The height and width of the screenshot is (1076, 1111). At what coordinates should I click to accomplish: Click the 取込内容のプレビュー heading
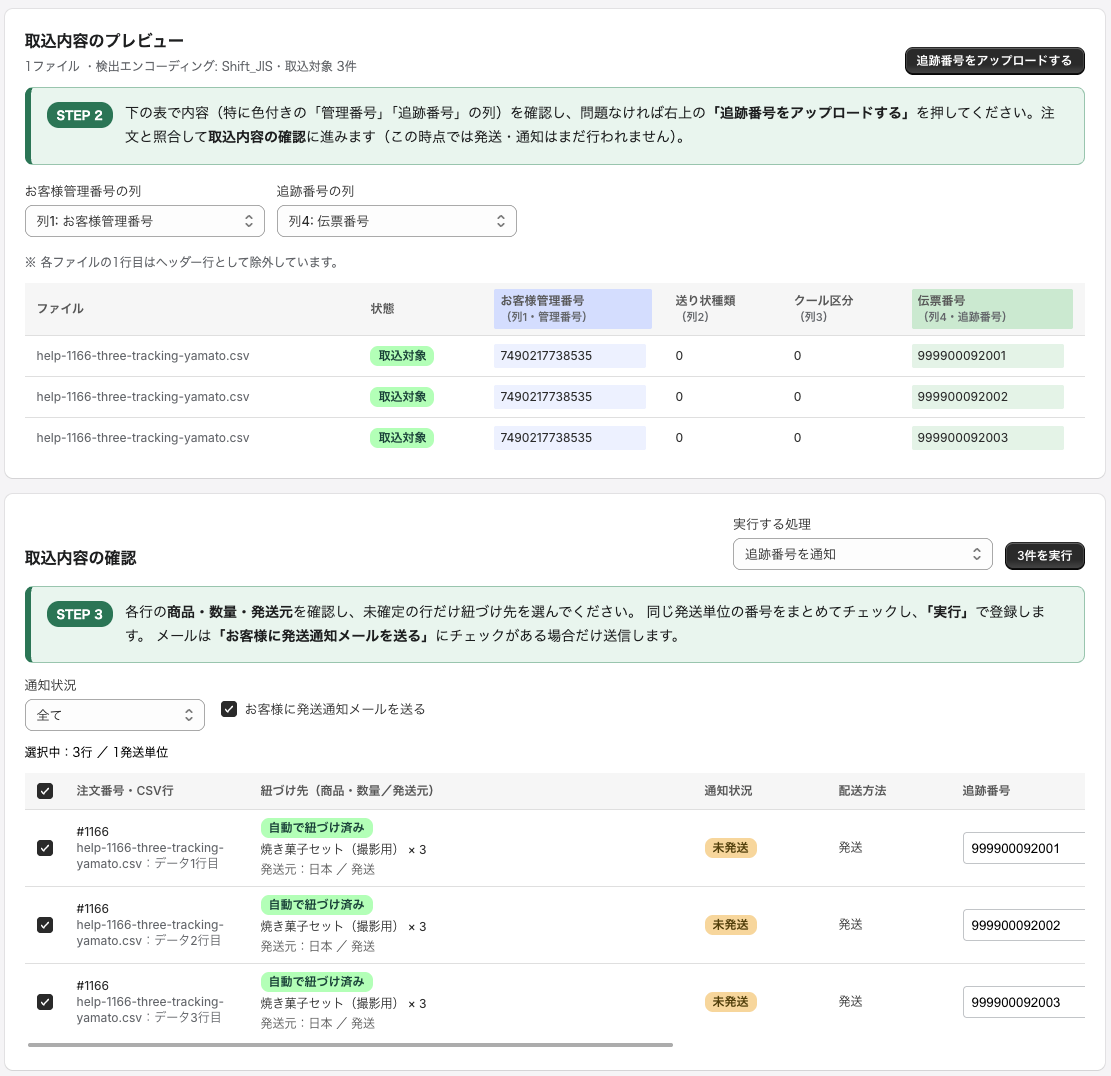(104, 41)
